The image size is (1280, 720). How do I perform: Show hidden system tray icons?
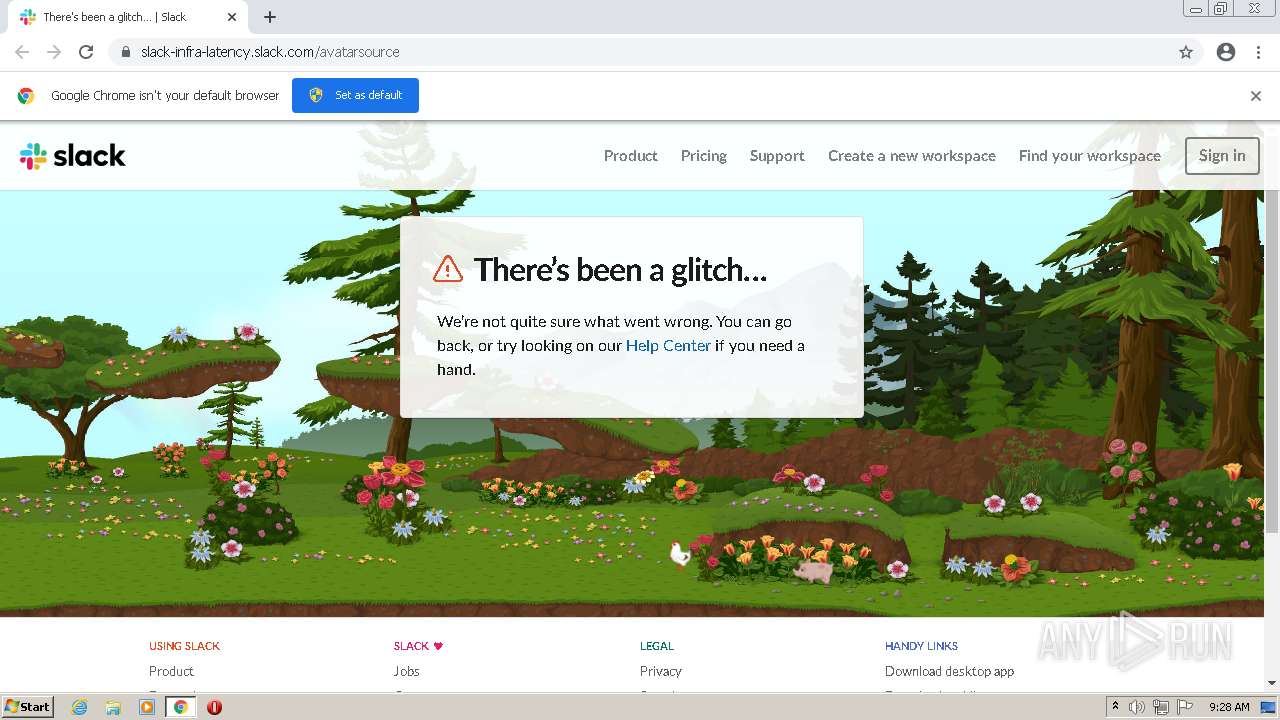click(1115, 707)
